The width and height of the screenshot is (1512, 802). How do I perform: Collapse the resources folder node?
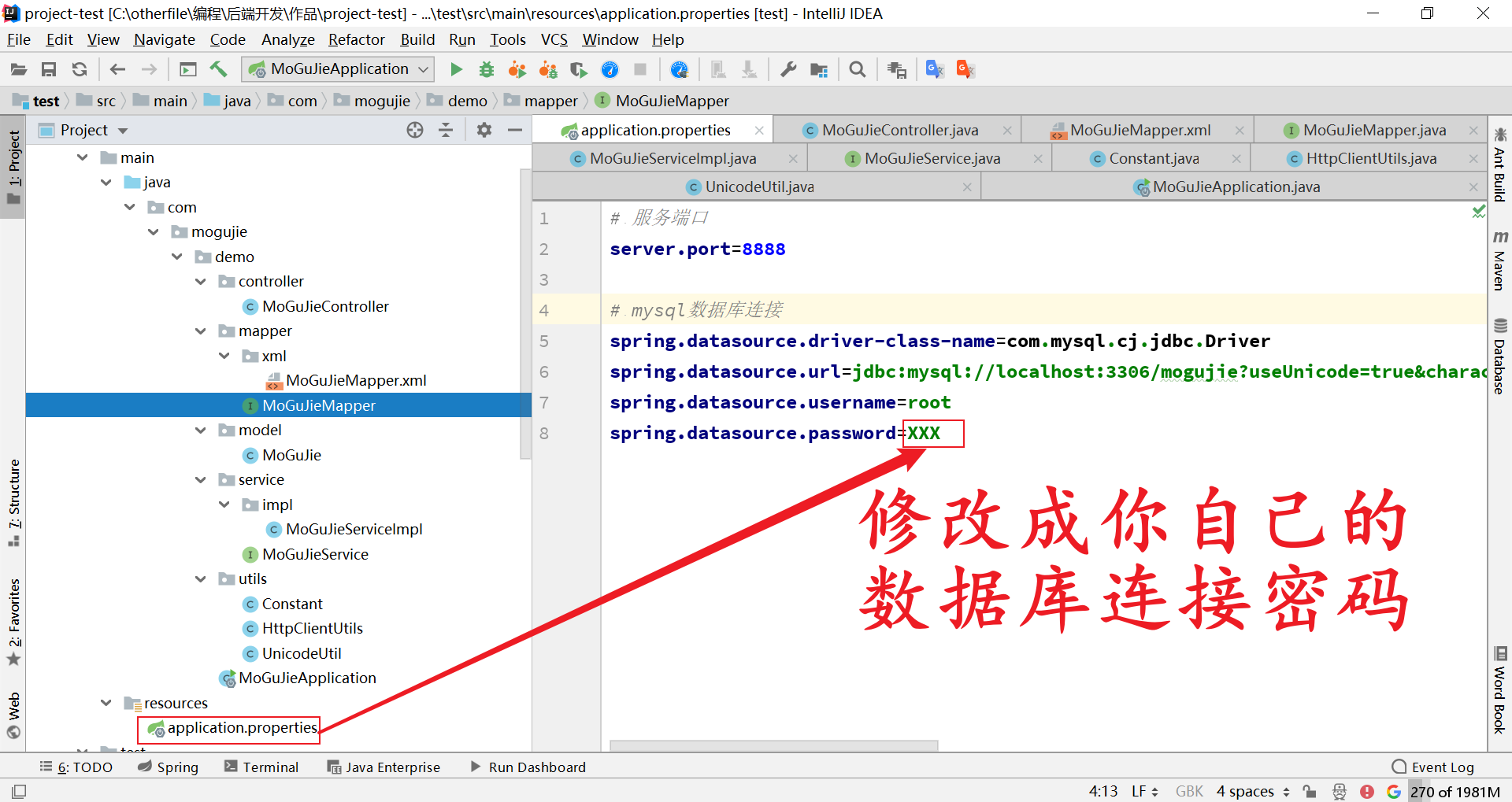click(x=106, y=703)
